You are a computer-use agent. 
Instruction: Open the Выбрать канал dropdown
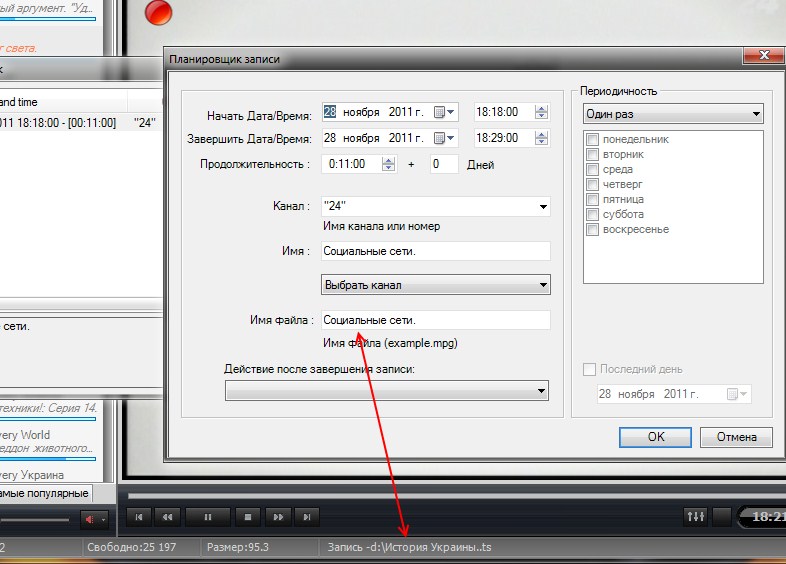click(435, 285)
